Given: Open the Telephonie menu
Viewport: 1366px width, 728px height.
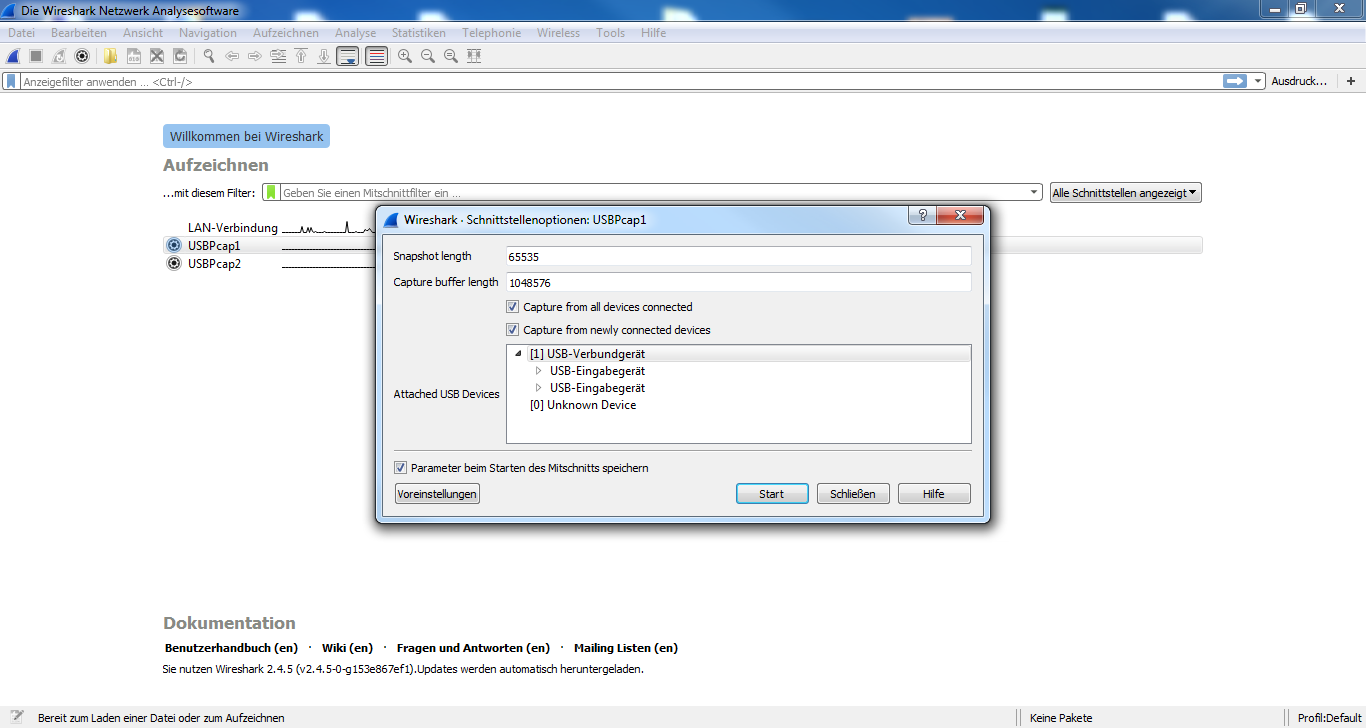Looking at the screenshot, I should (491, 33).
